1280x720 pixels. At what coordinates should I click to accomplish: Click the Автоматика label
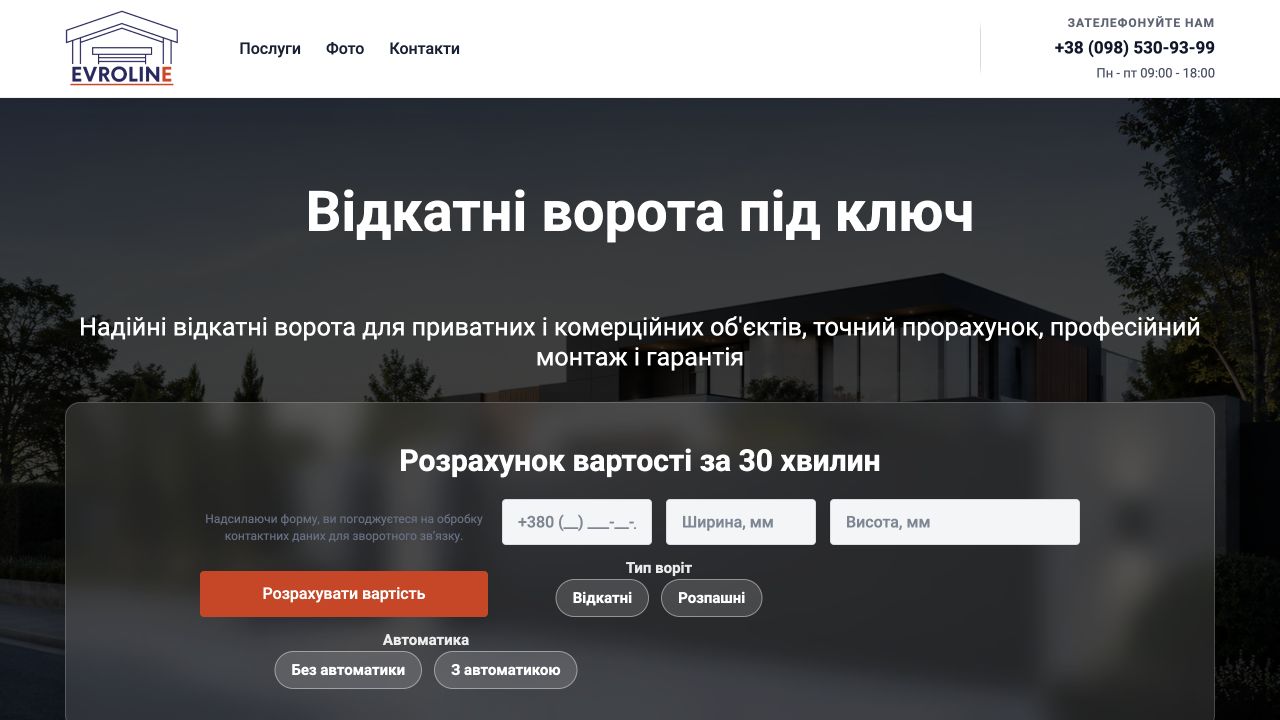[x=426, y=640]
